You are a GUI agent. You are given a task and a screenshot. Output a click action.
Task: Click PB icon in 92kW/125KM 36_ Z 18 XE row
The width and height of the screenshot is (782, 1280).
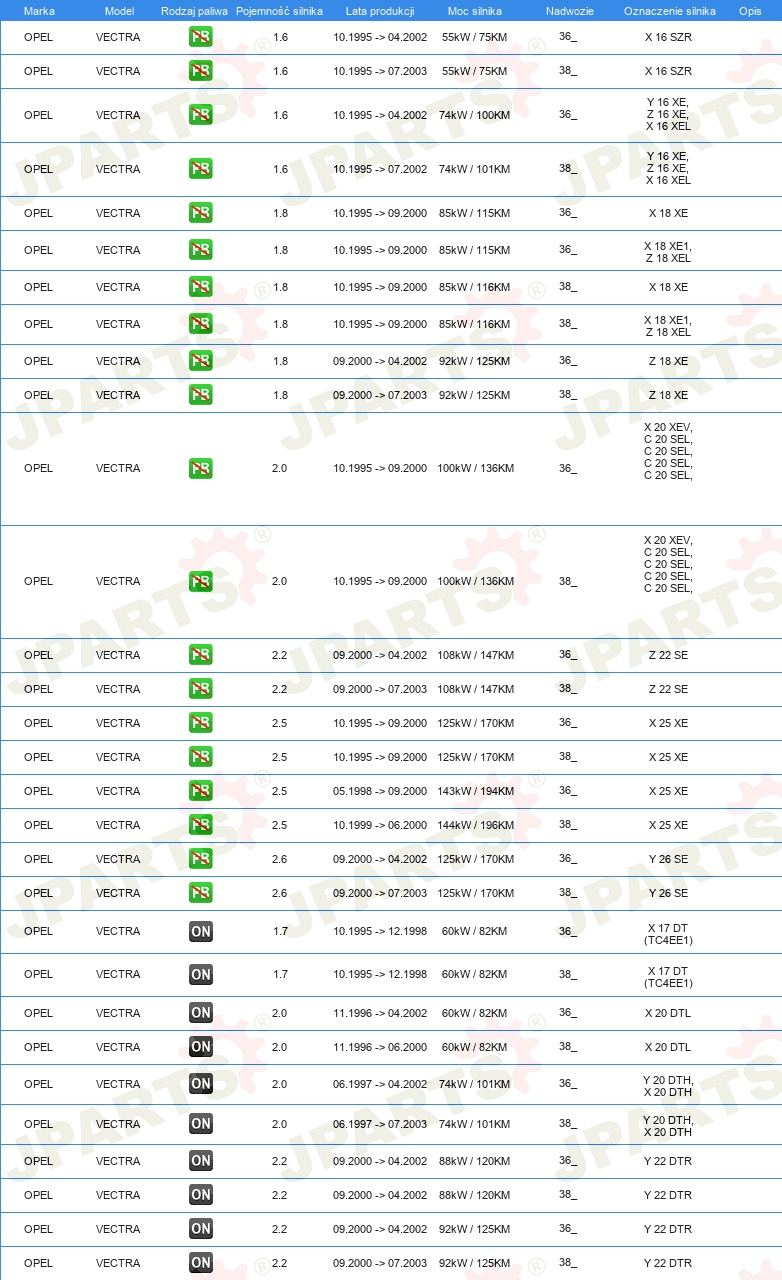(x=201, y=361)
